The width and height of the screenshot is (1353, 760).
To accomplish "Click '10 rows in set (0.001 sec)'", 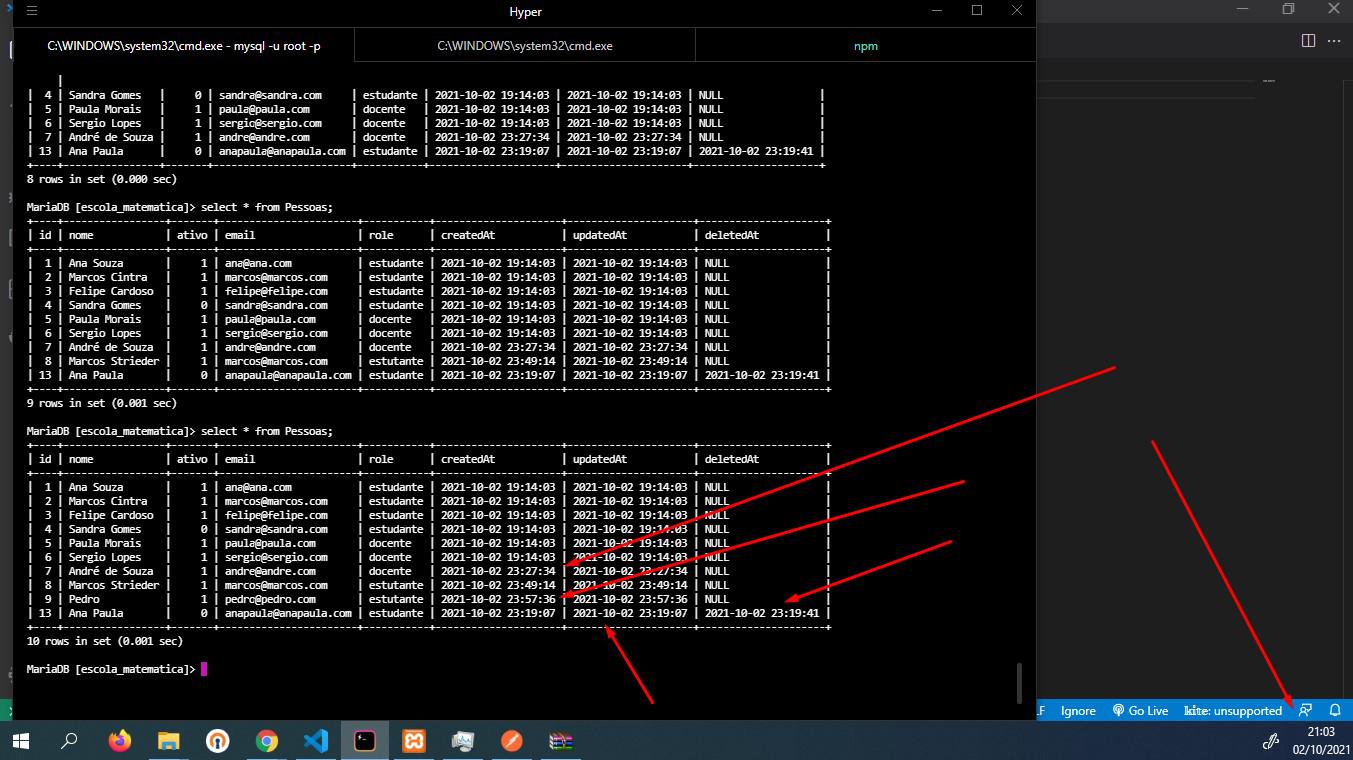I will [x=105, y=641].
